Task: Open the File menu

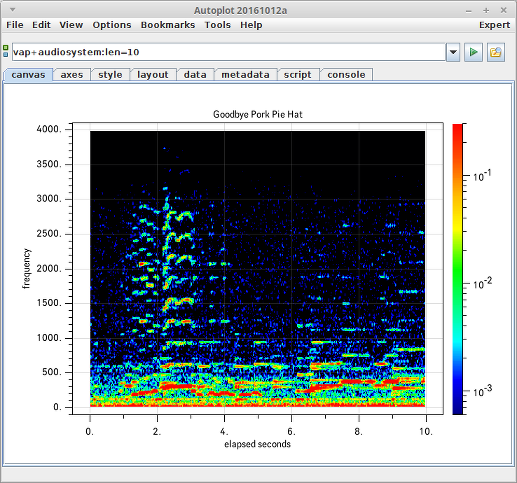Action: click(x=15, y=25)
